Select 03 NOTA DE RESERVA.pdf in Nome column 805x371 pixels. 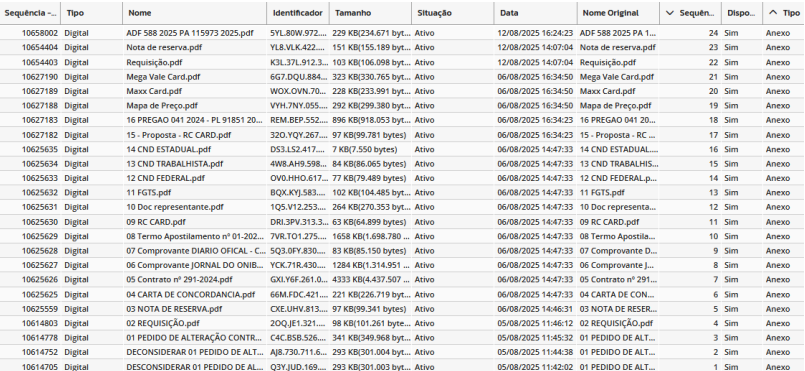(x=174, y=309)
